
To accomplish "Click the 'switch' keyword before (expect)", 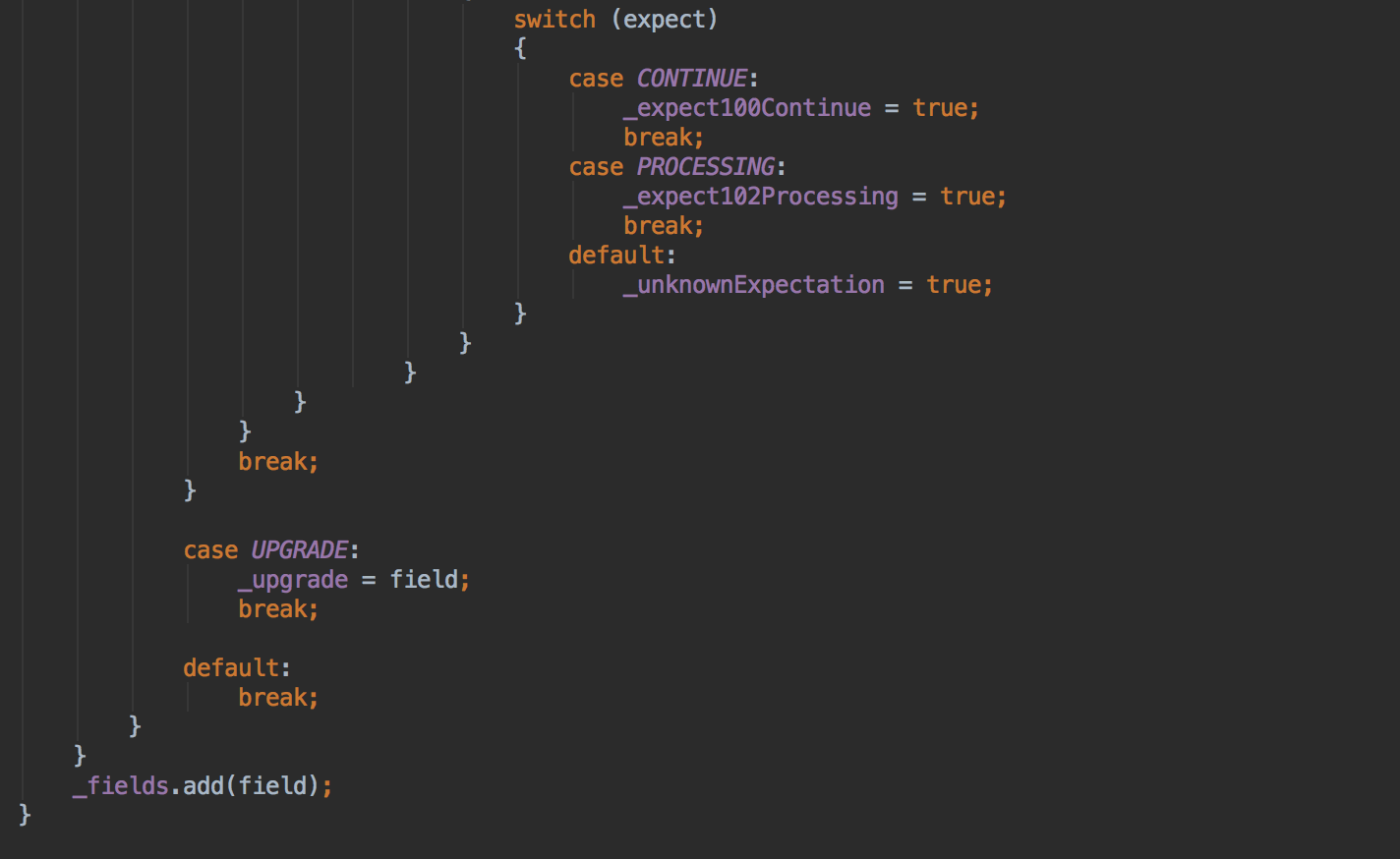I will 554,20.
